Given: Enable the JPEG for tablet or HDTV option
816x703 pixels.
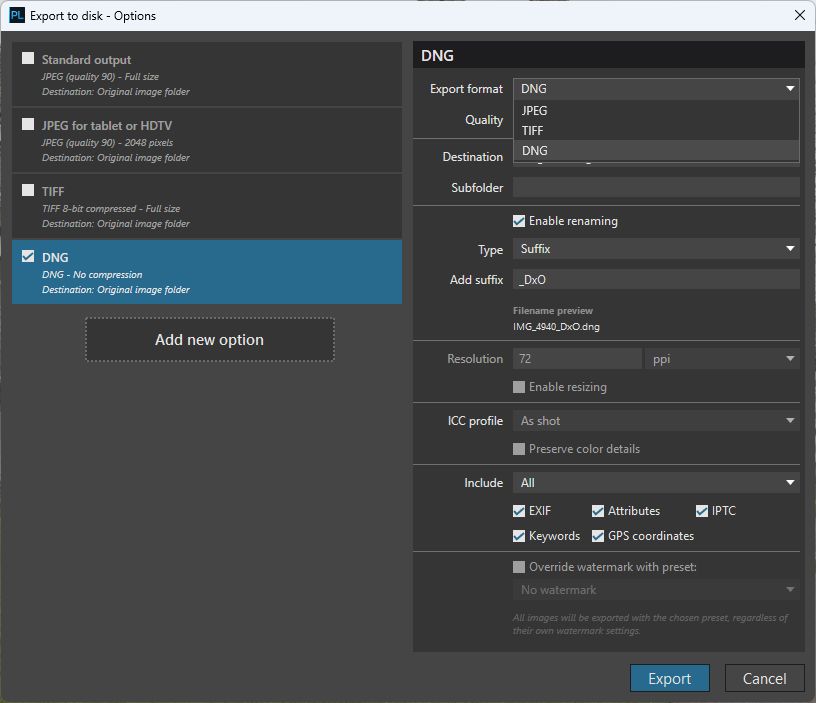Looking at the screenshot, I should click(28, 125).
